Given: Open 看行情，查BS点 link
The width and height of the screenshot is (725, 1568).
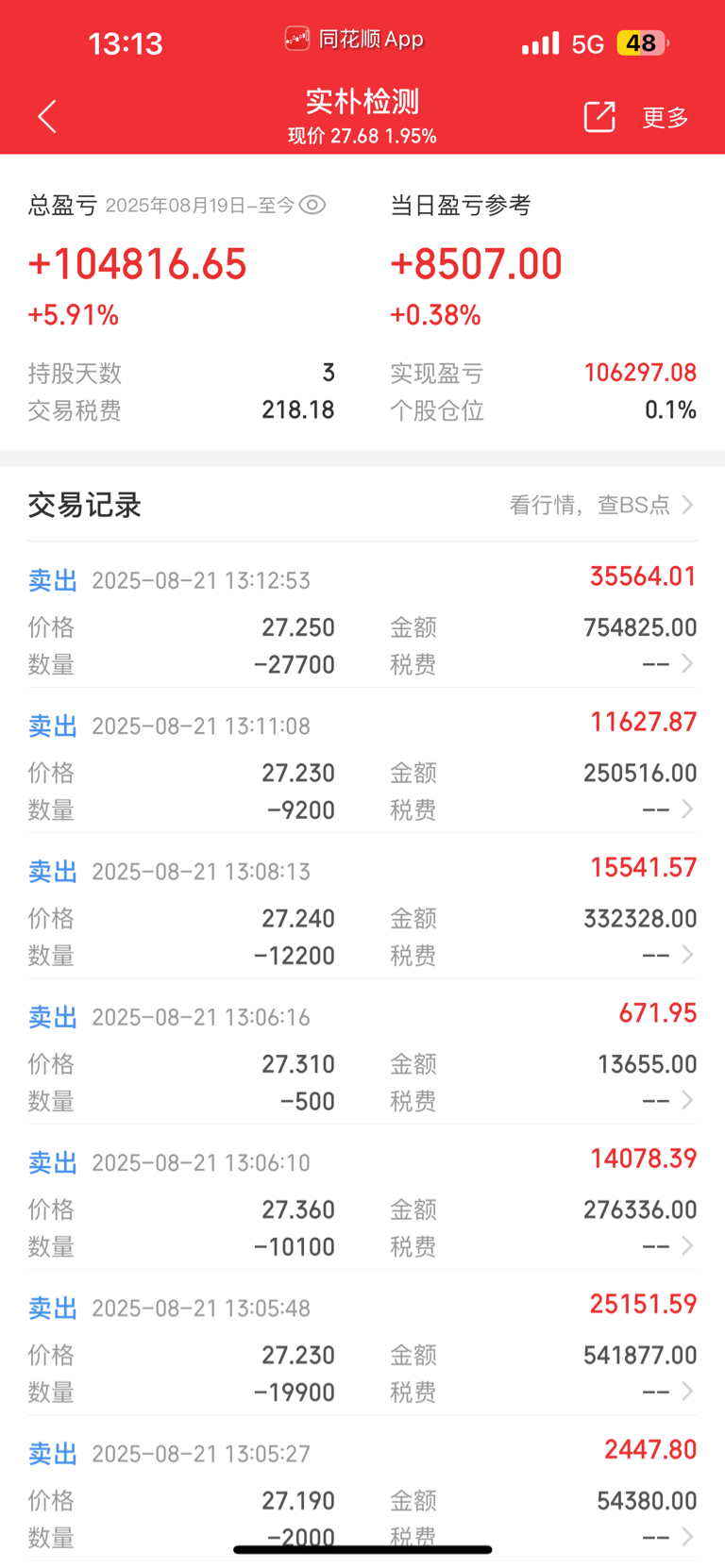Looking at the screenshot, I should (602, 506).
